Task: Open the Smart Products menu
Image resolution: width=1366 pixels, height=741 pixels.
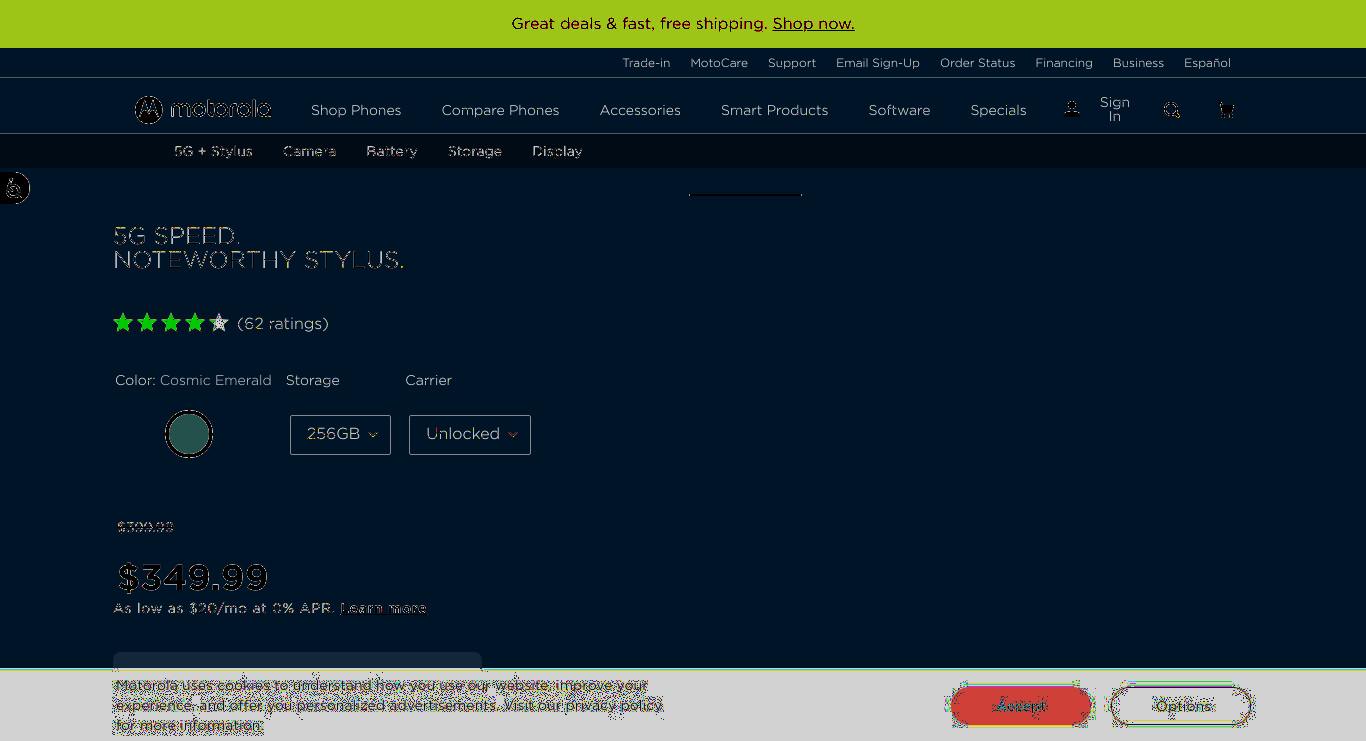Action: point(774,110)
